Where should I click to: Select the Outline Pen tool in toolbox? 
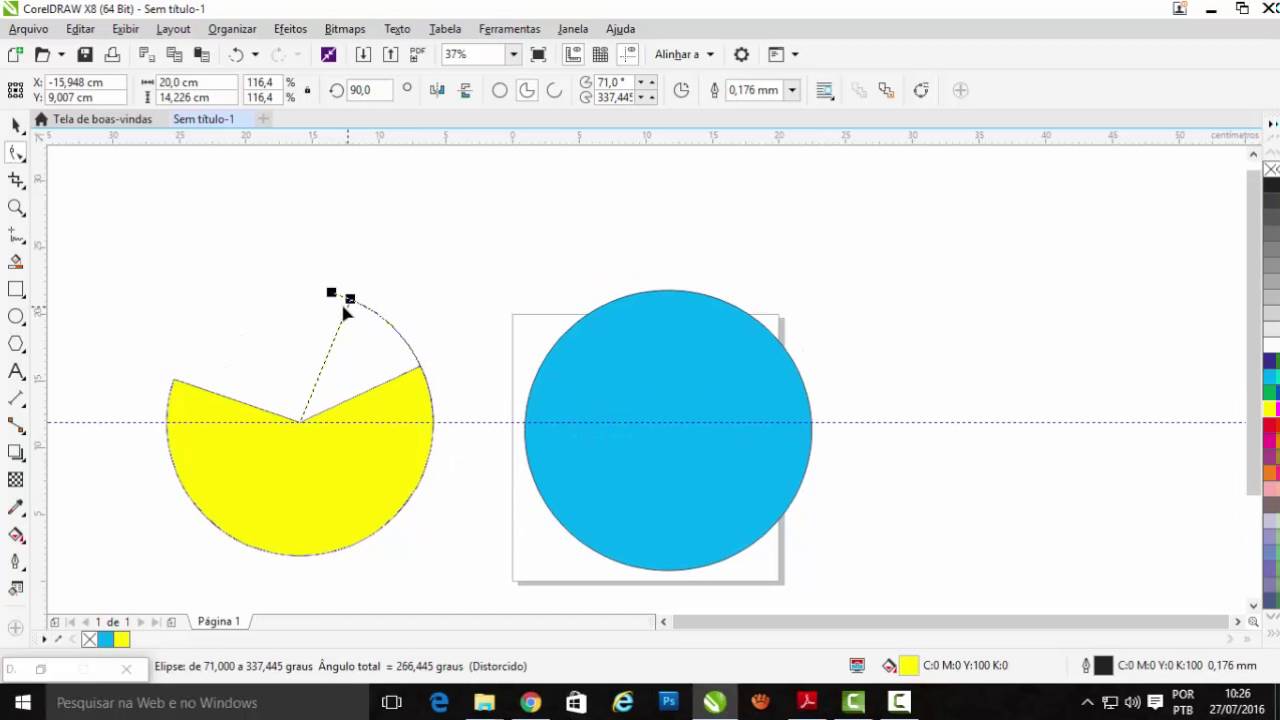[16, 562]
